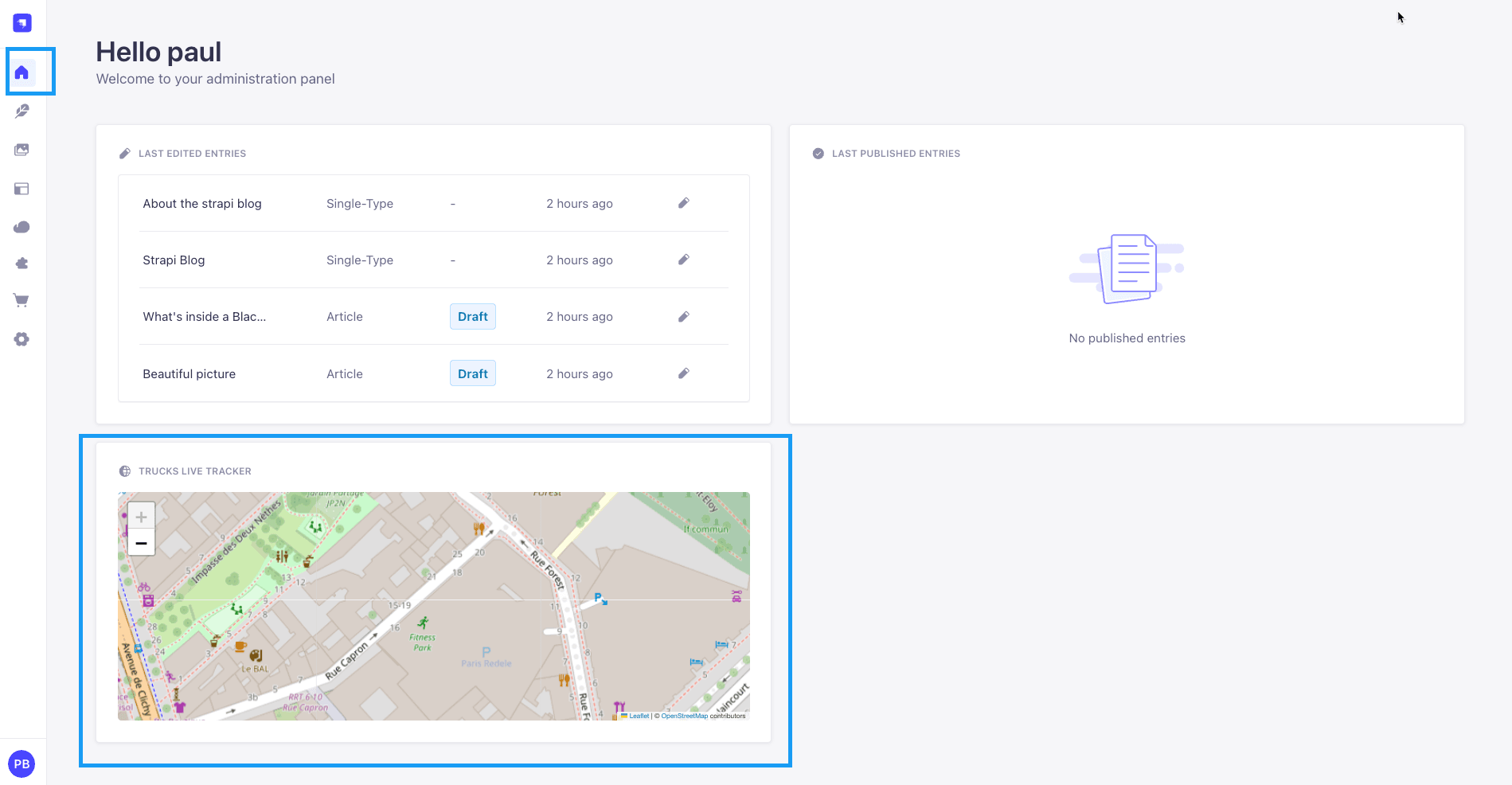This screenshot has width=1512, height=785.
Task: Open the OpenStreetMap attribution link
Action: (684, 716)
